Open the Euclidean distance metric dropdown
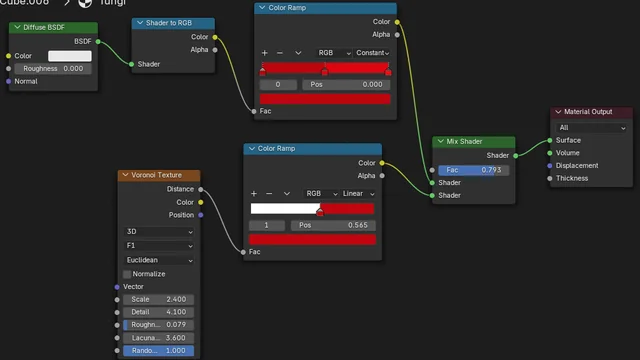 coord(159,260)
